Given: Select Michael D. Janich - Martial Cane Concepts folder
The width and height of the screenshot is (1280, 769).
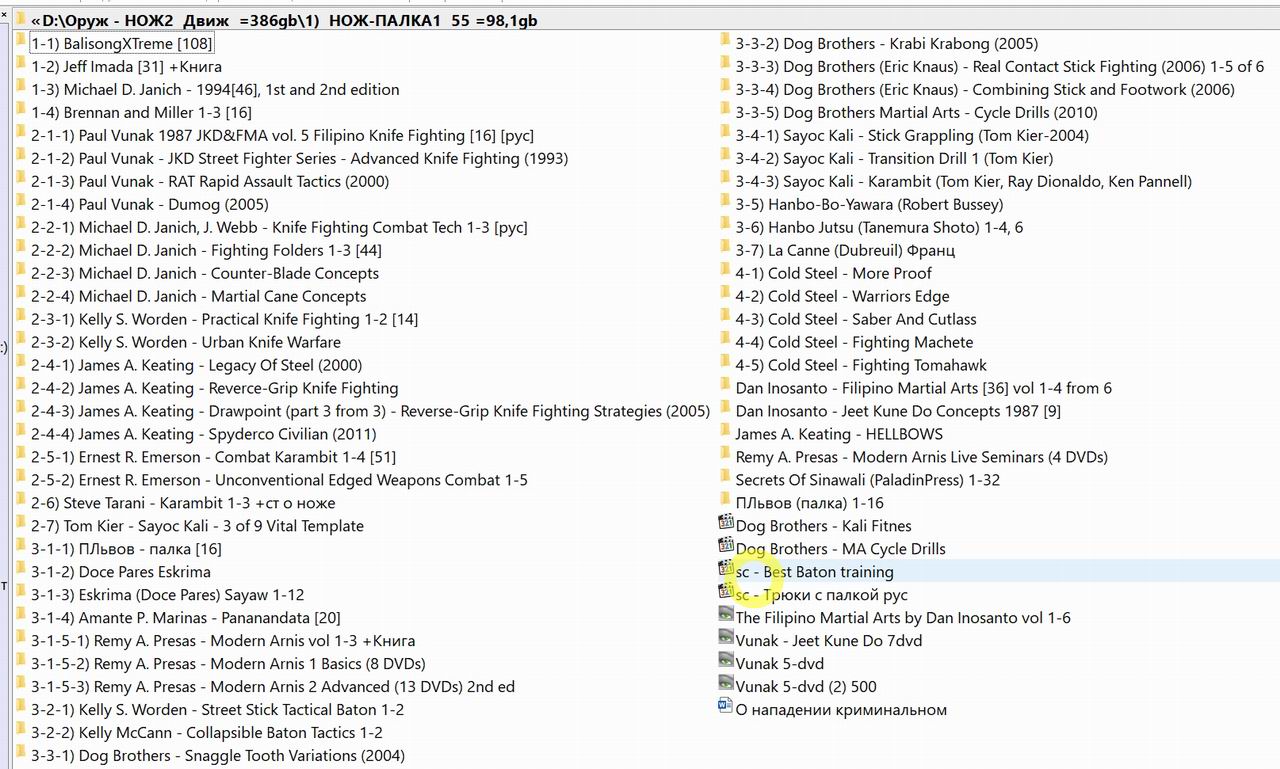Looking at the screenshot, I should [x=198, y=296].
